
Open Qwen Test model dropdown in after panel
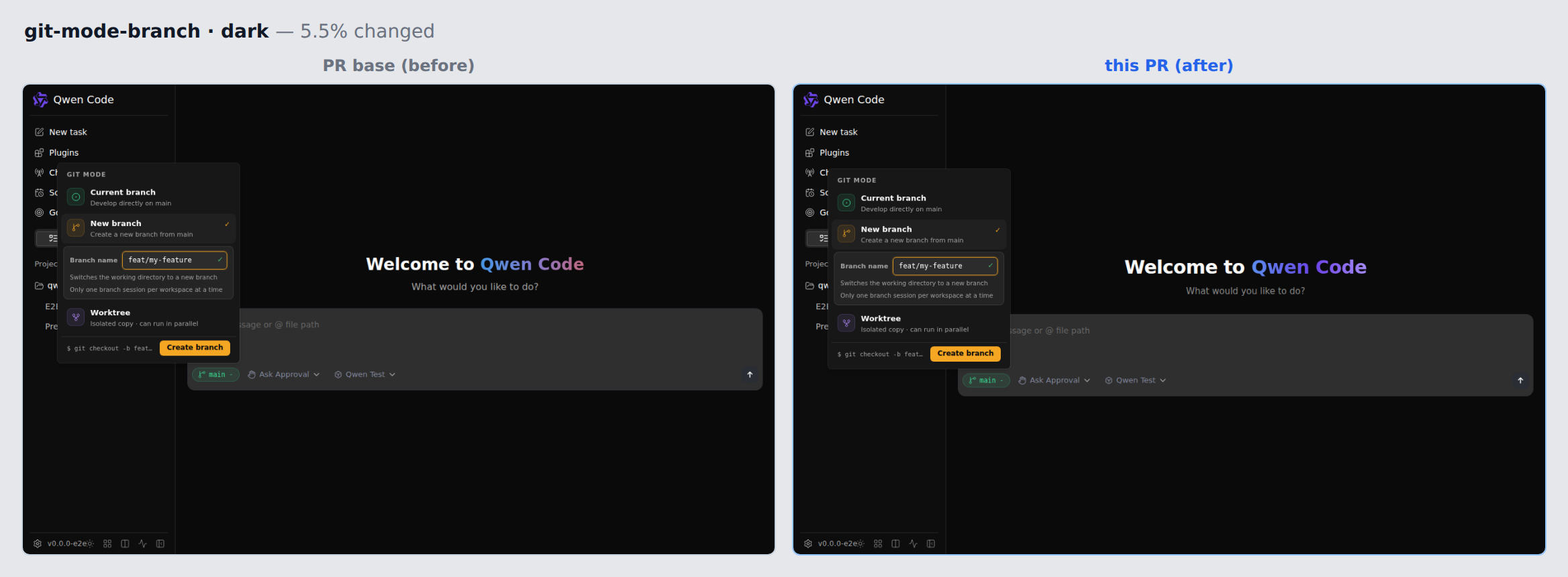pyautogui.click(x=1136, y=380)
